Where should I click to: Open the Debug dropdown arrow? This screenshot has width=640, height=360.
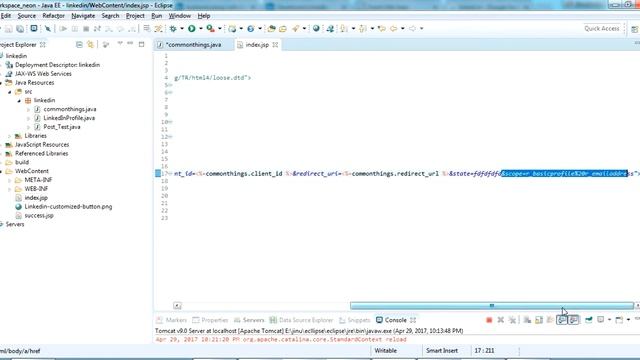(x=182, y=29)
